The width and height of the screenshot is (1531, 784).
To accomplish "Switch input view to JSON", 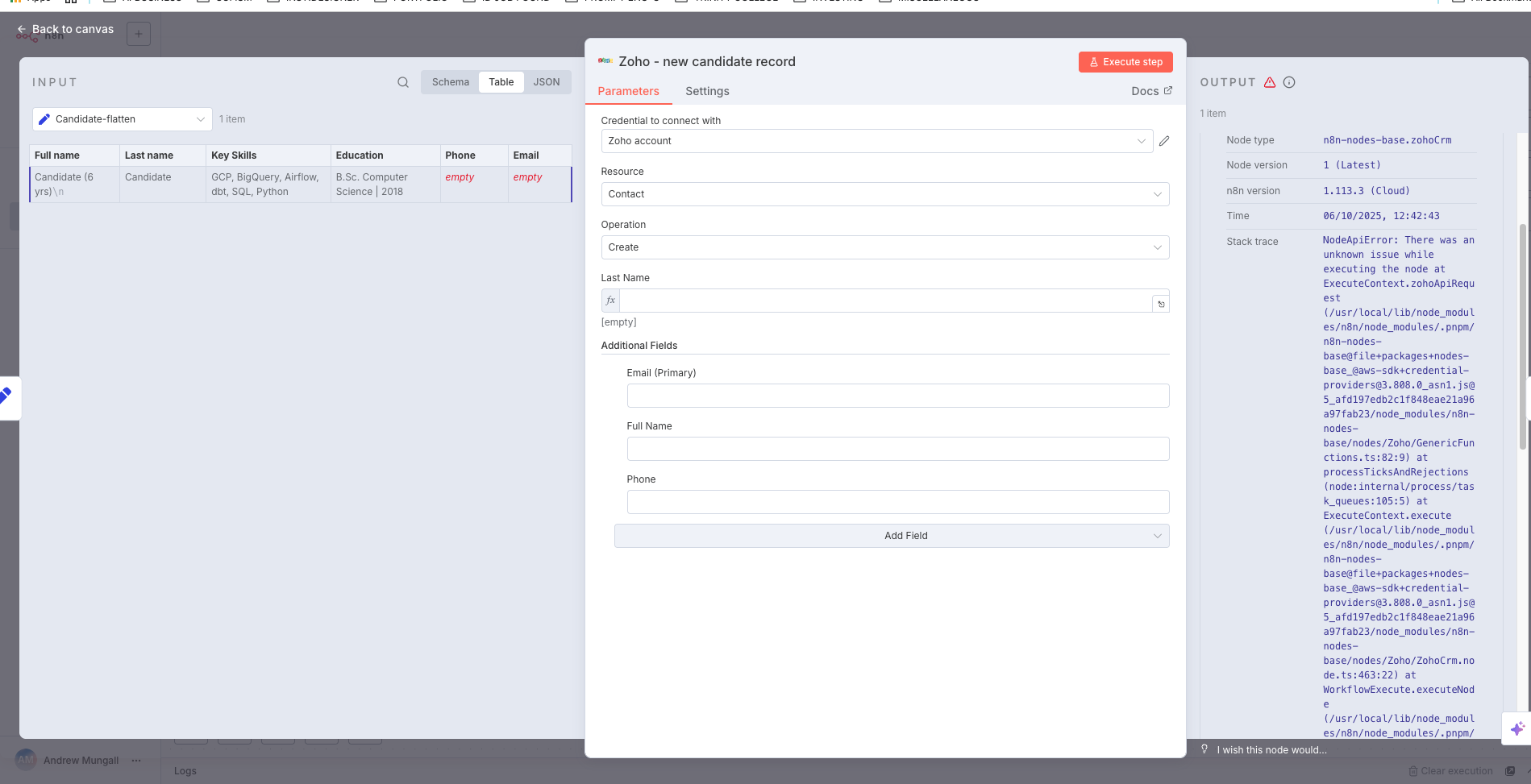I will coord(547,82).
